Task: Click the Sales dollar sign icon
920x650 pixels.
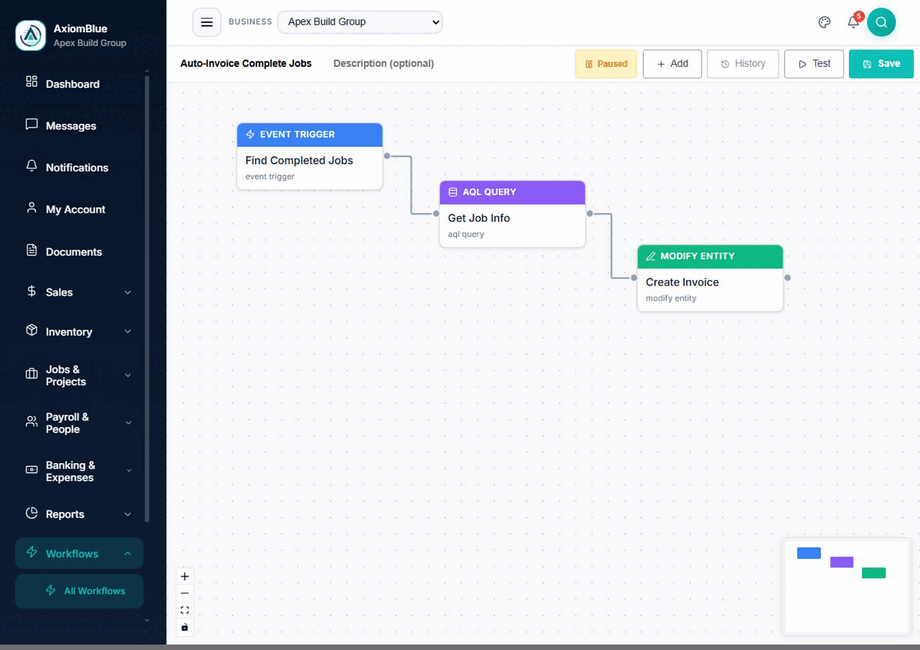Action: pyautogui.click(x=32, y=291)
